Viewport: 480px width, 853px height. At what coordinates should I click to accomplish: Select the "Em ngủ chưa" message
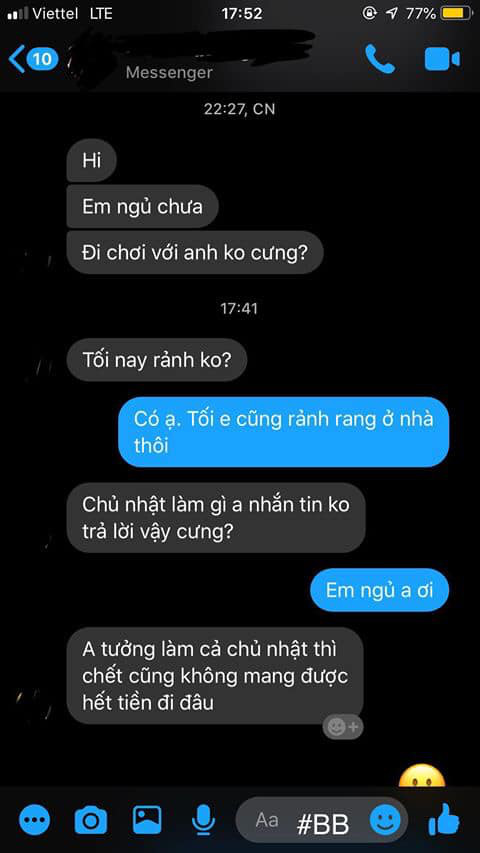coord(142,207)
